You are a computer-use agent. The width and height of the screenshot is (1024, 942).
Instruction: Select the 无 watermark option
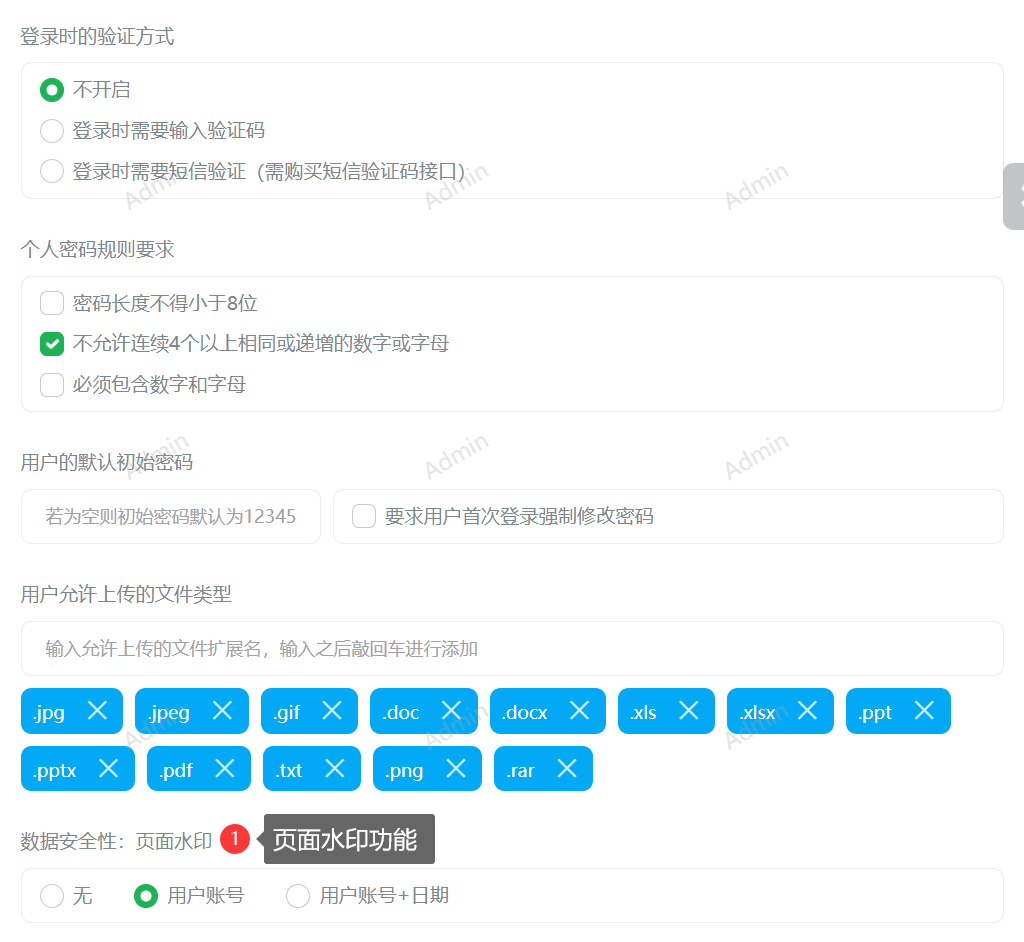pyautogui.click(x=51, y=896)
